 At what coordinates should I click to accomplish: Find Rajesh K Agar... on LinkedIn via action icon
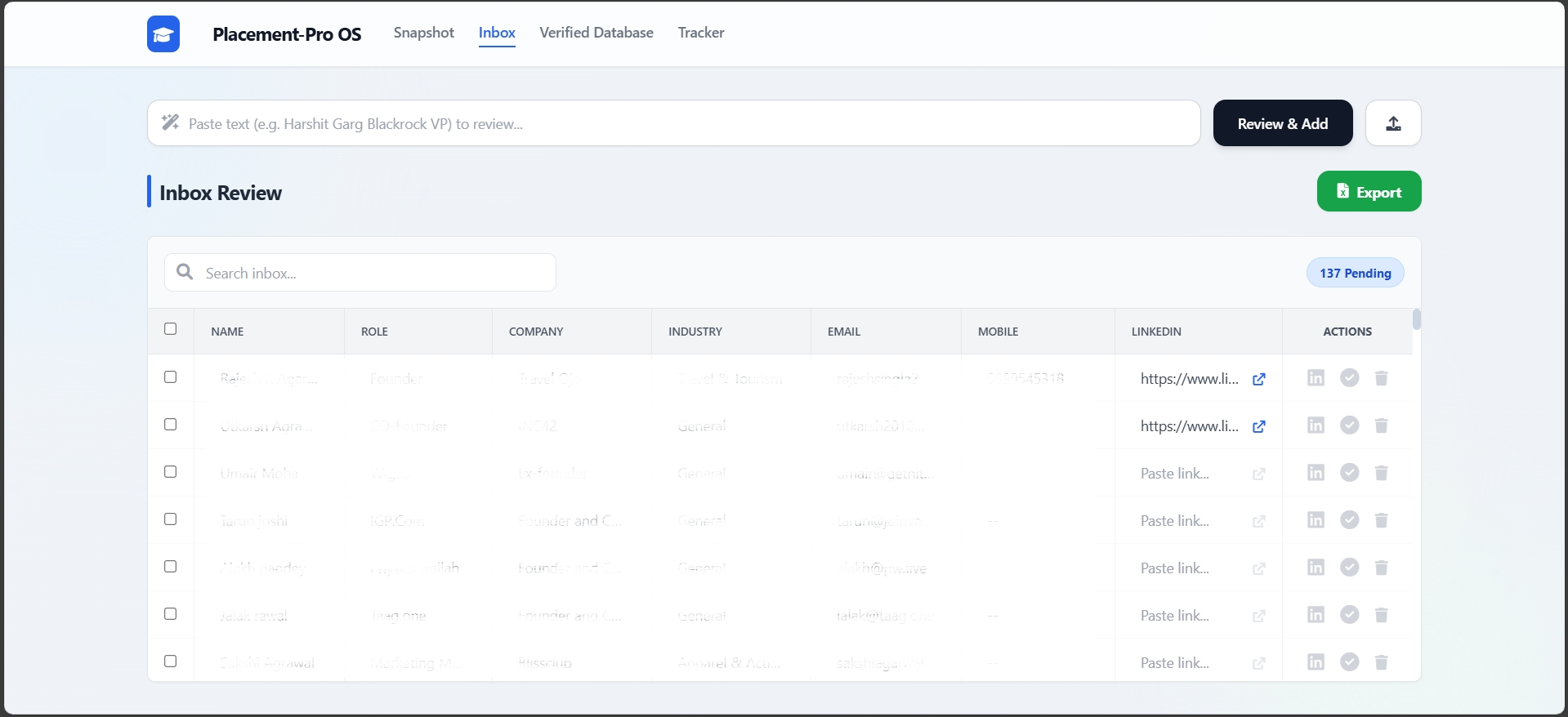[1316, 377]
